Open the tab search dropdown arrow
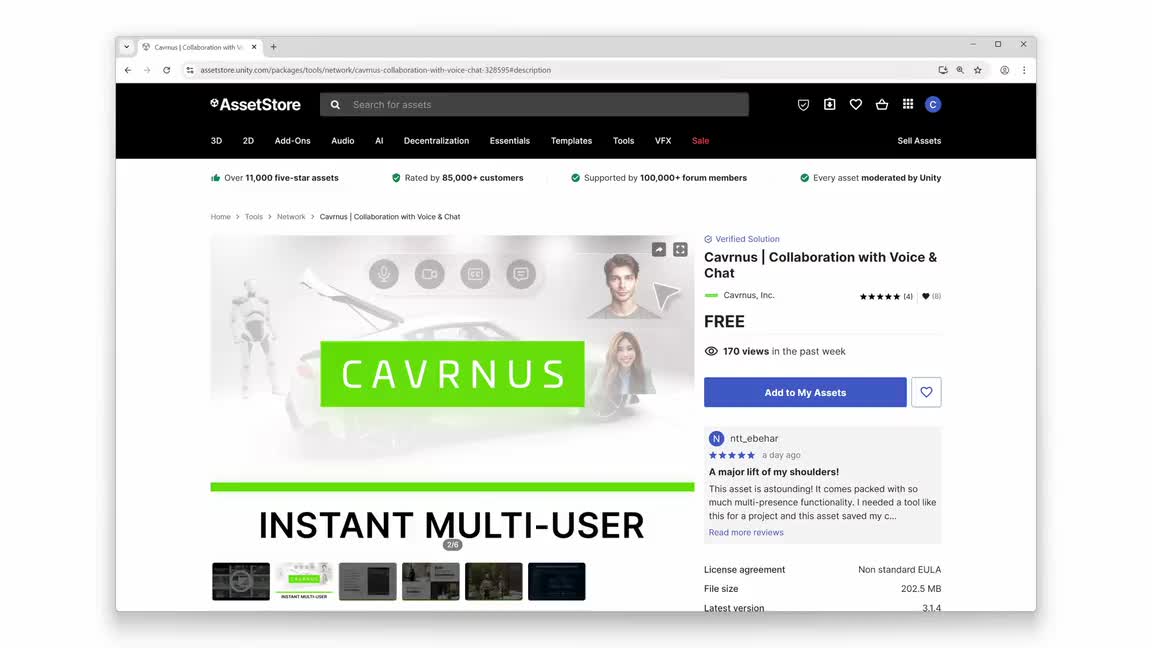 [x=126, y=47]
